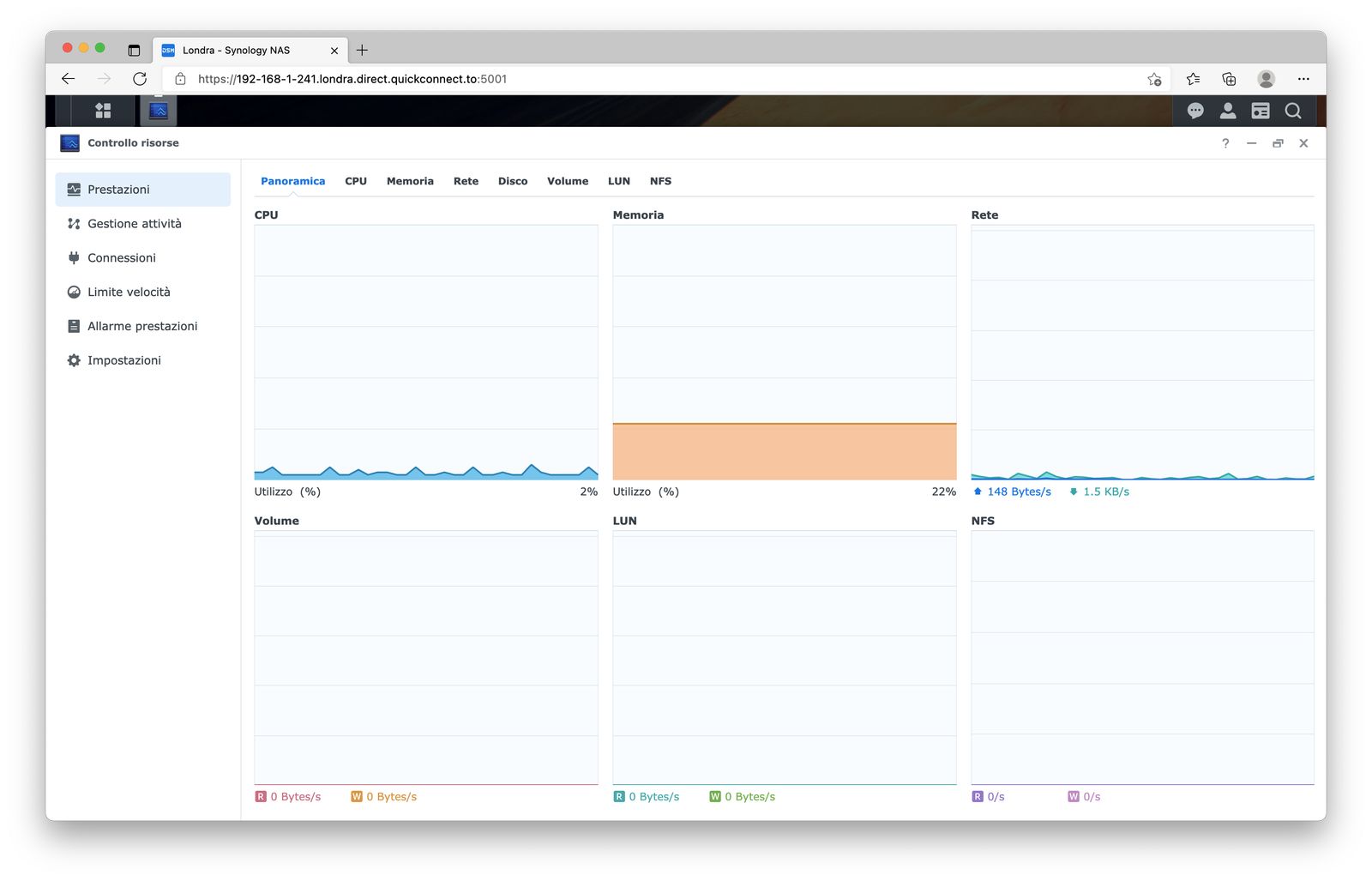Image resolution: width=1372 pixels, height=881 pixels.
Task: Click the LUN overview chart
Action: coord(785,658)
